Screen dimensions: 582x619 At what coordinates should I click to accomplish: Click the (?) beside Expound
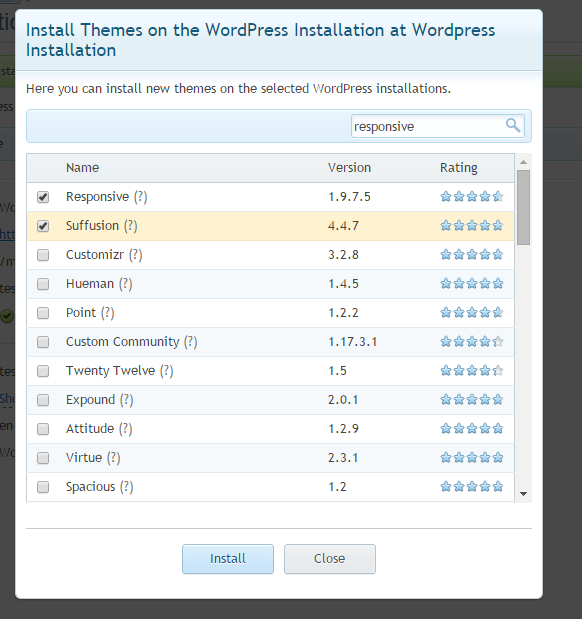click(x=127, y=400)
